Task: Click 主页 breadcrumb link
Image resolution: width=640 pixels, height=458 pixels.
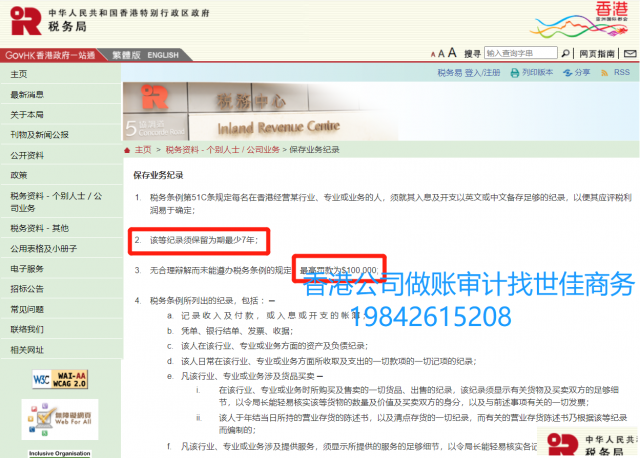Action: 143,150
